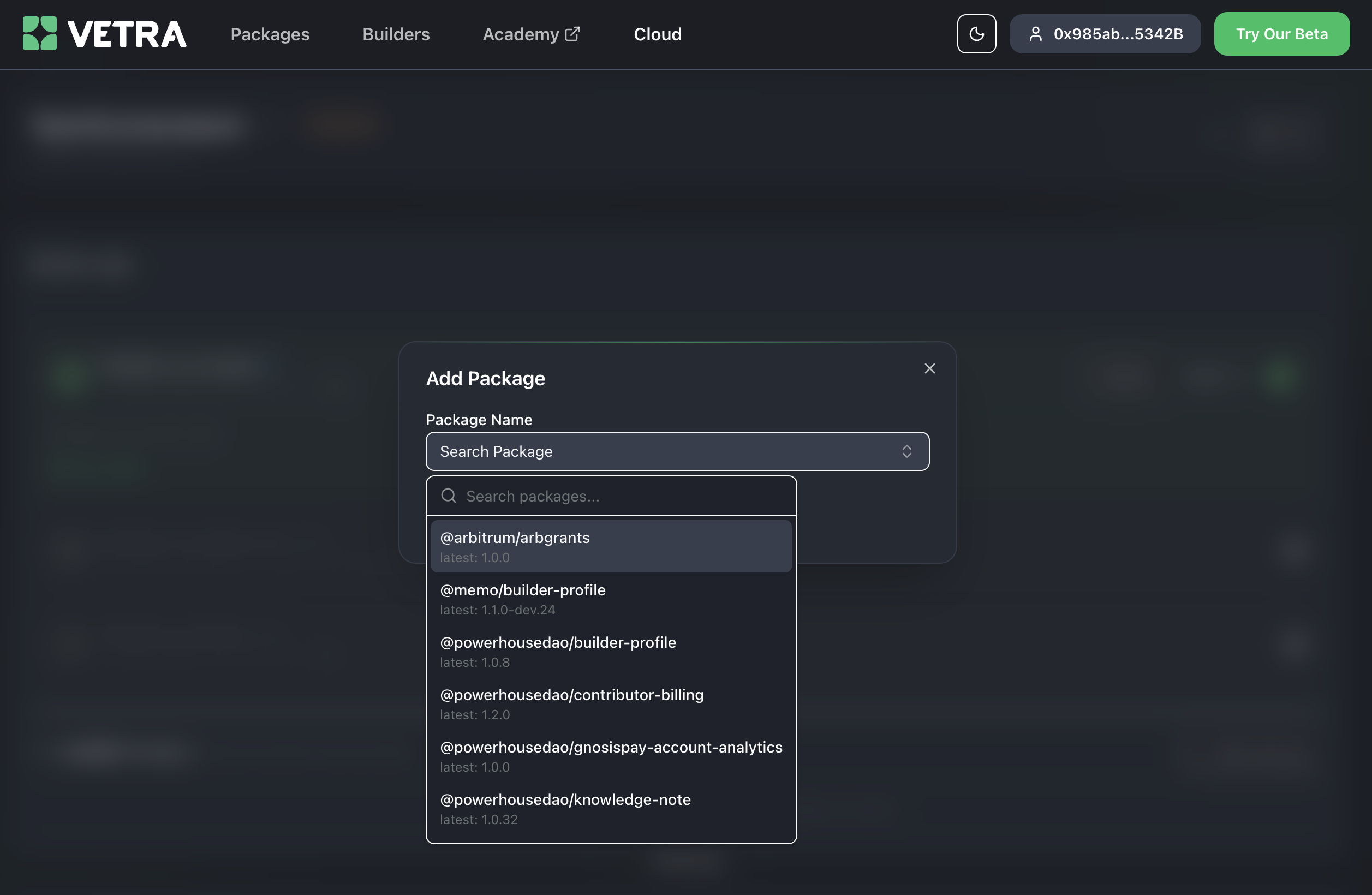
Task: Select @arbitrum/arbgrants package
Action: [x=611, y=546]
